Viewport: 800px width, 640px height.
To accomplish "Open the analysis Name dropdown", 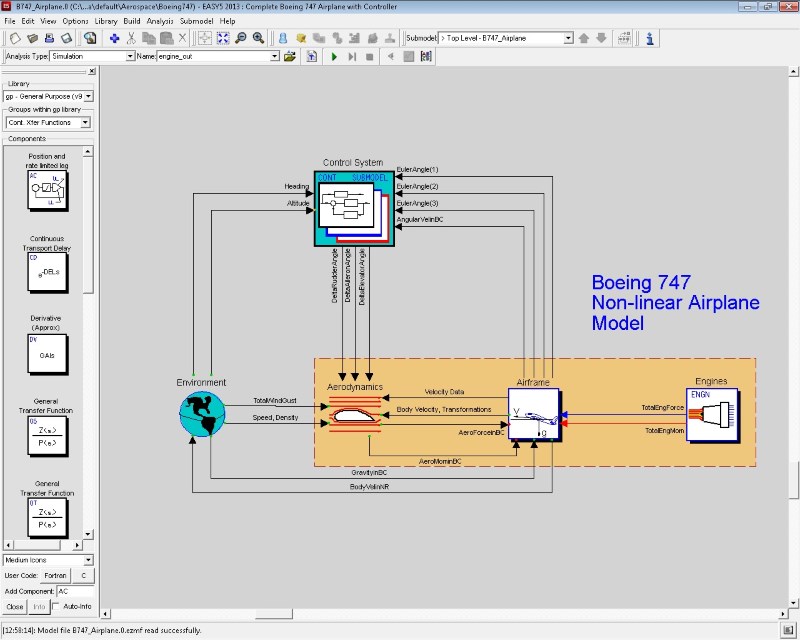I will coord(275,56).
